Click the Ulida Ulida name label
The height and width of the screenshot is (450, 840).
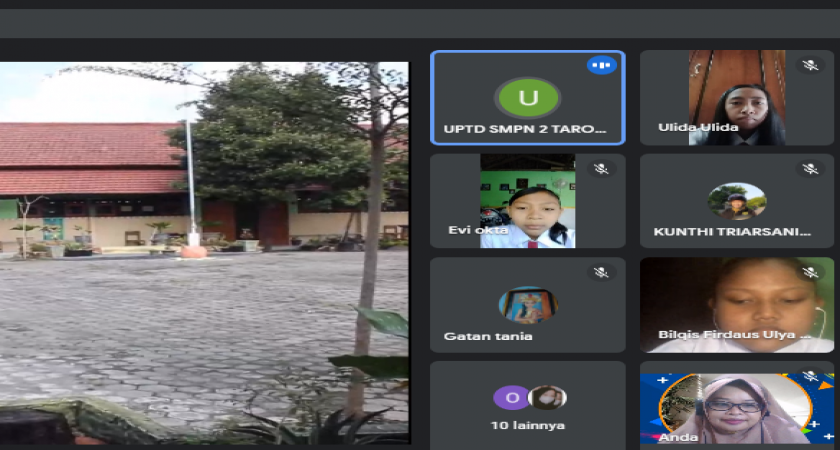698,128
